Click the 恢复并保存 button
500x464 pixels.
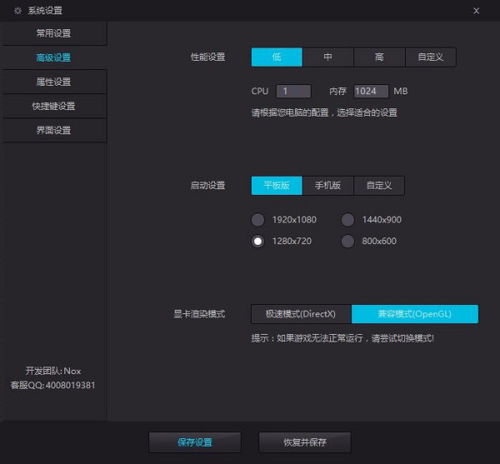305,442
